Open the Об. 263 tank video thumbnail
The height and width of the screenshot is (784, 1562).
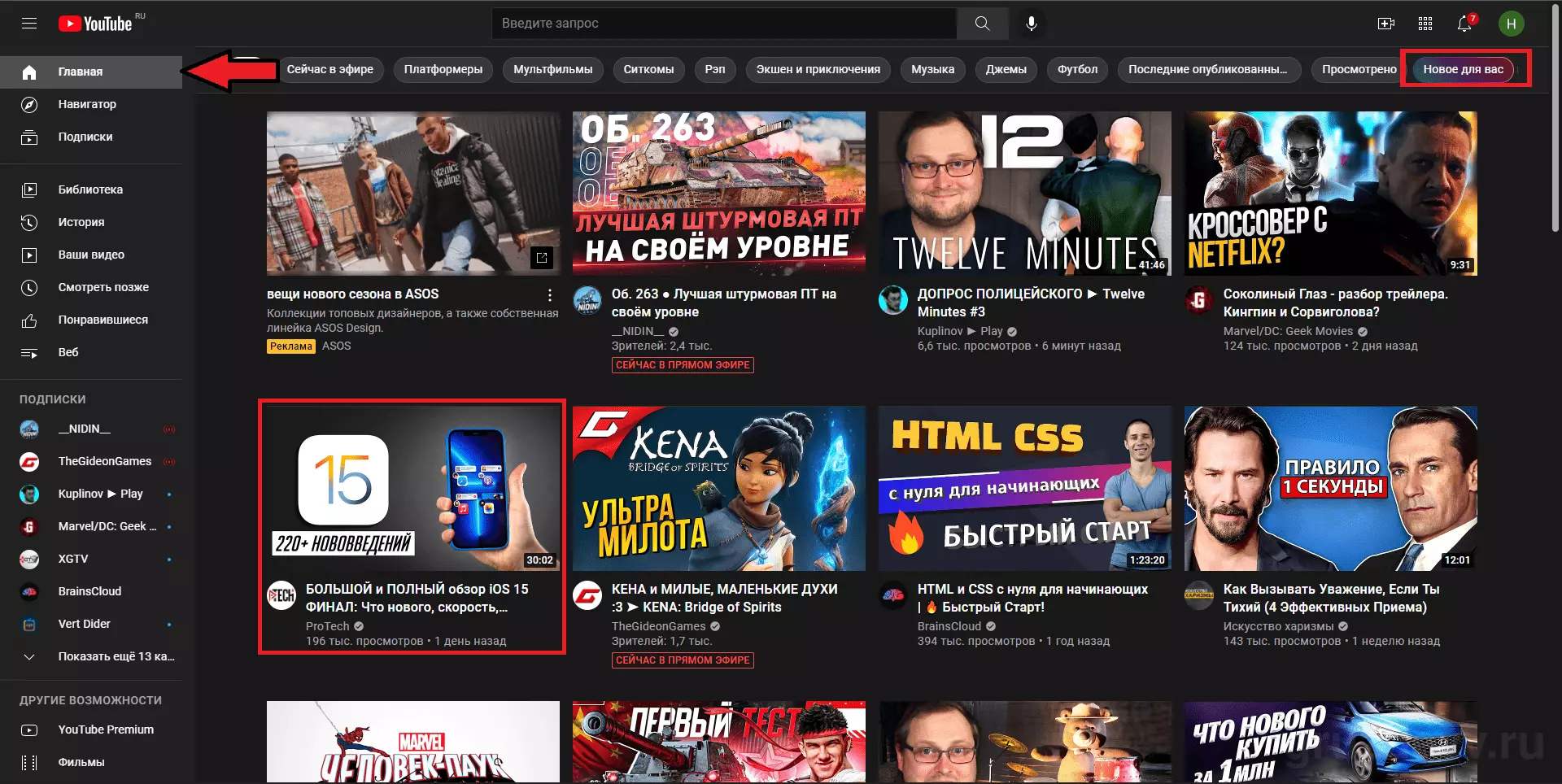tap(719, 194)
